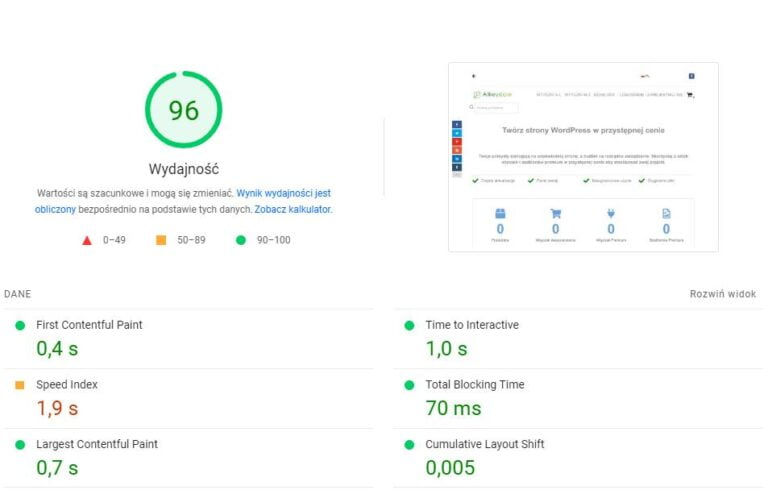Open the 'Zobacz kalkulator' link
Viewport: 768px width, 490px height.
tap(293, 210)
